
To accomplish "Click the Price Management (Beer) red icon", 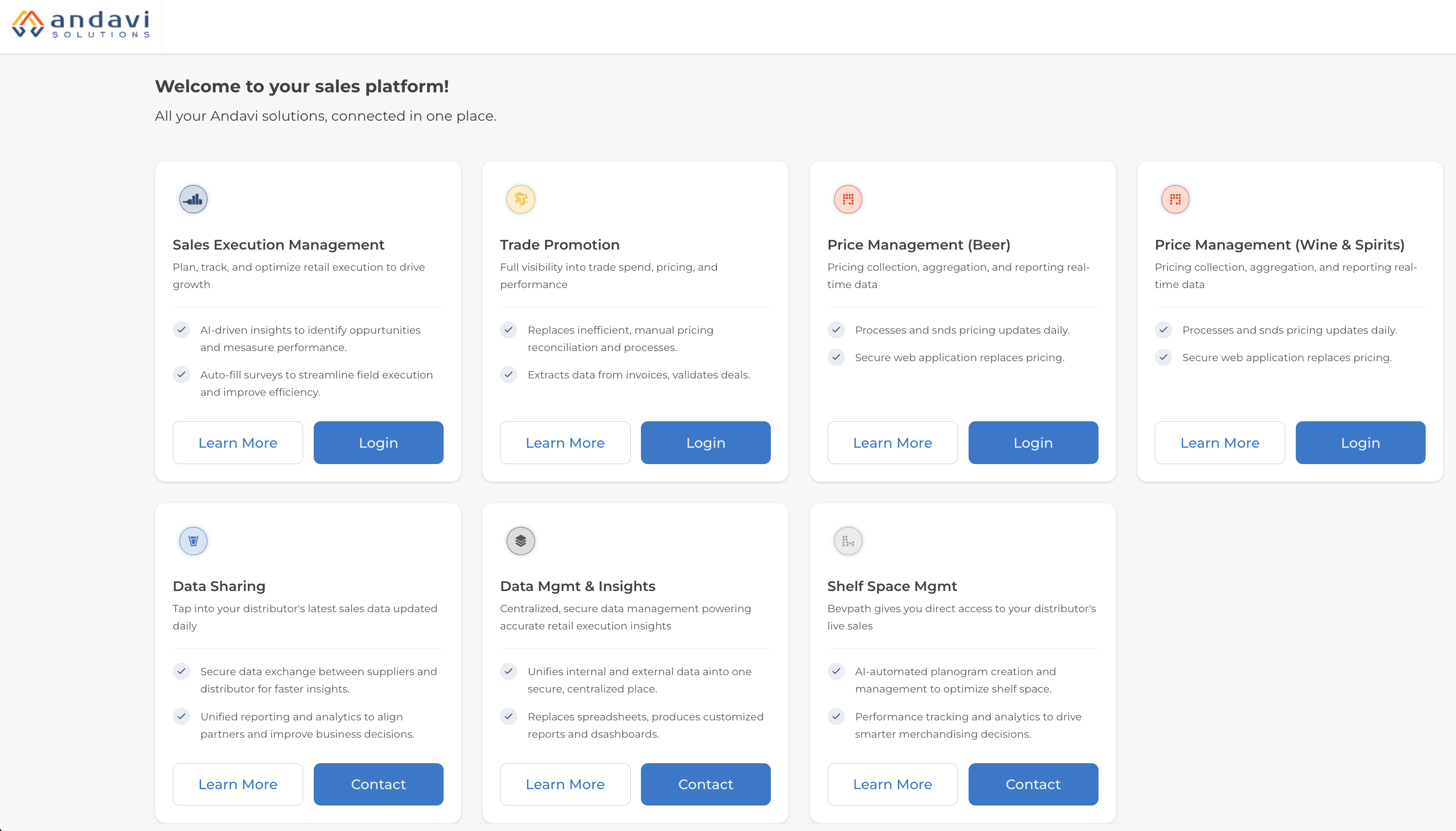I will 848,199.
